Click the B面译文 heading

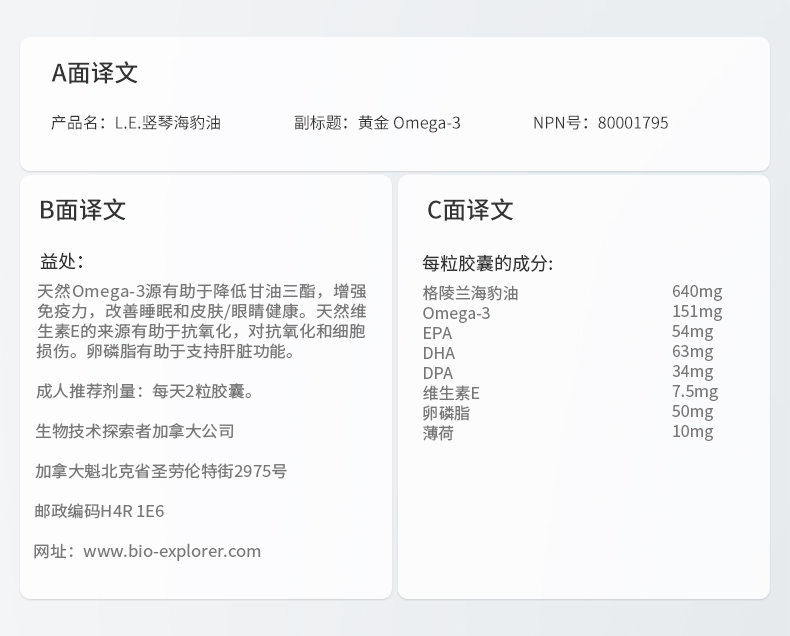coord(83,210)
